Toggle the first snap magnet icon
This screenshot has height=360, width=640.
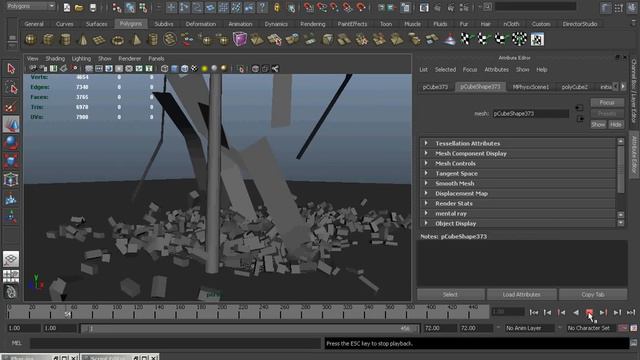pyautogui.click(x=309, y=7)
